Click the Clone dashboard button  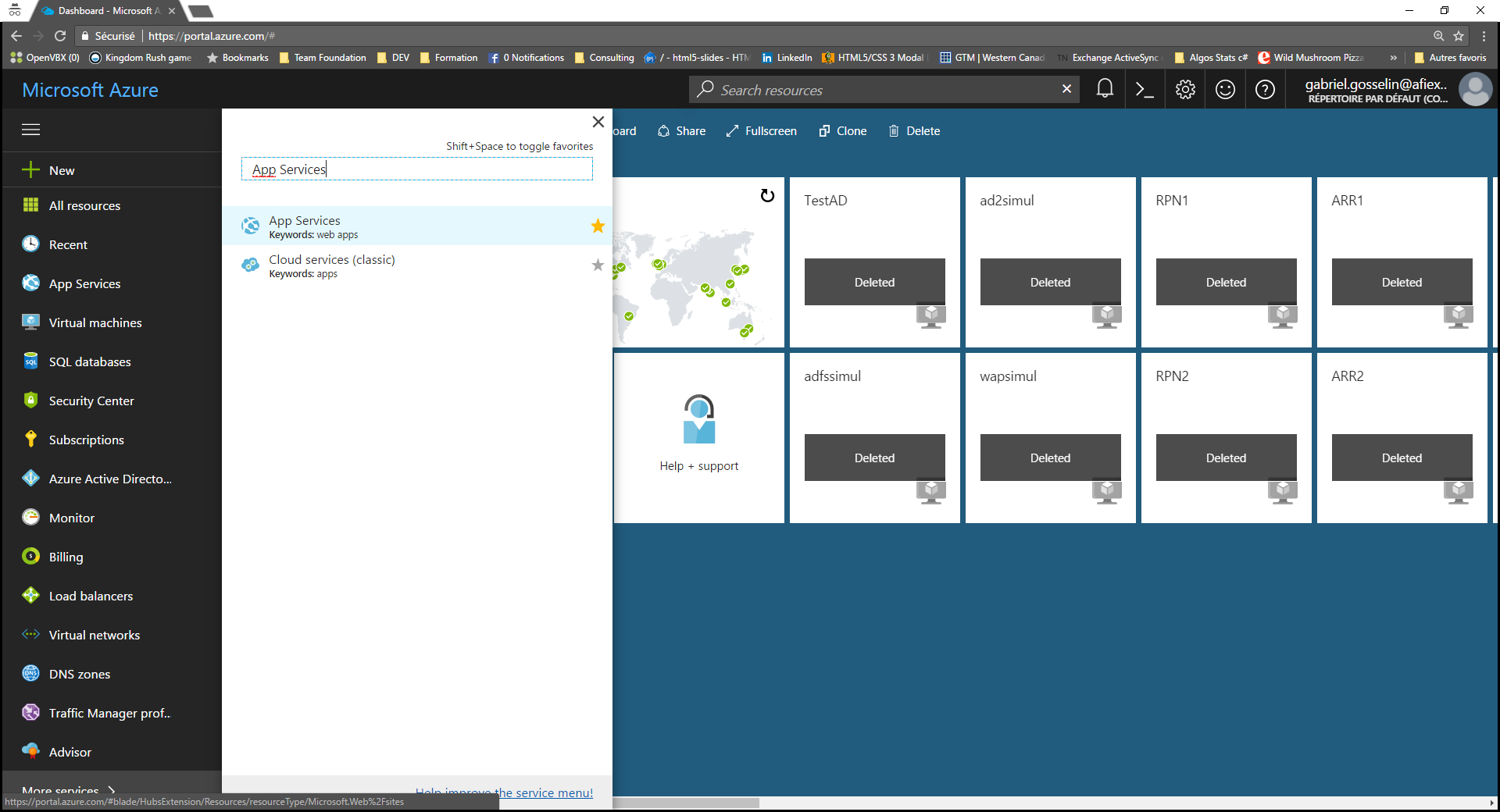point(842,131)
